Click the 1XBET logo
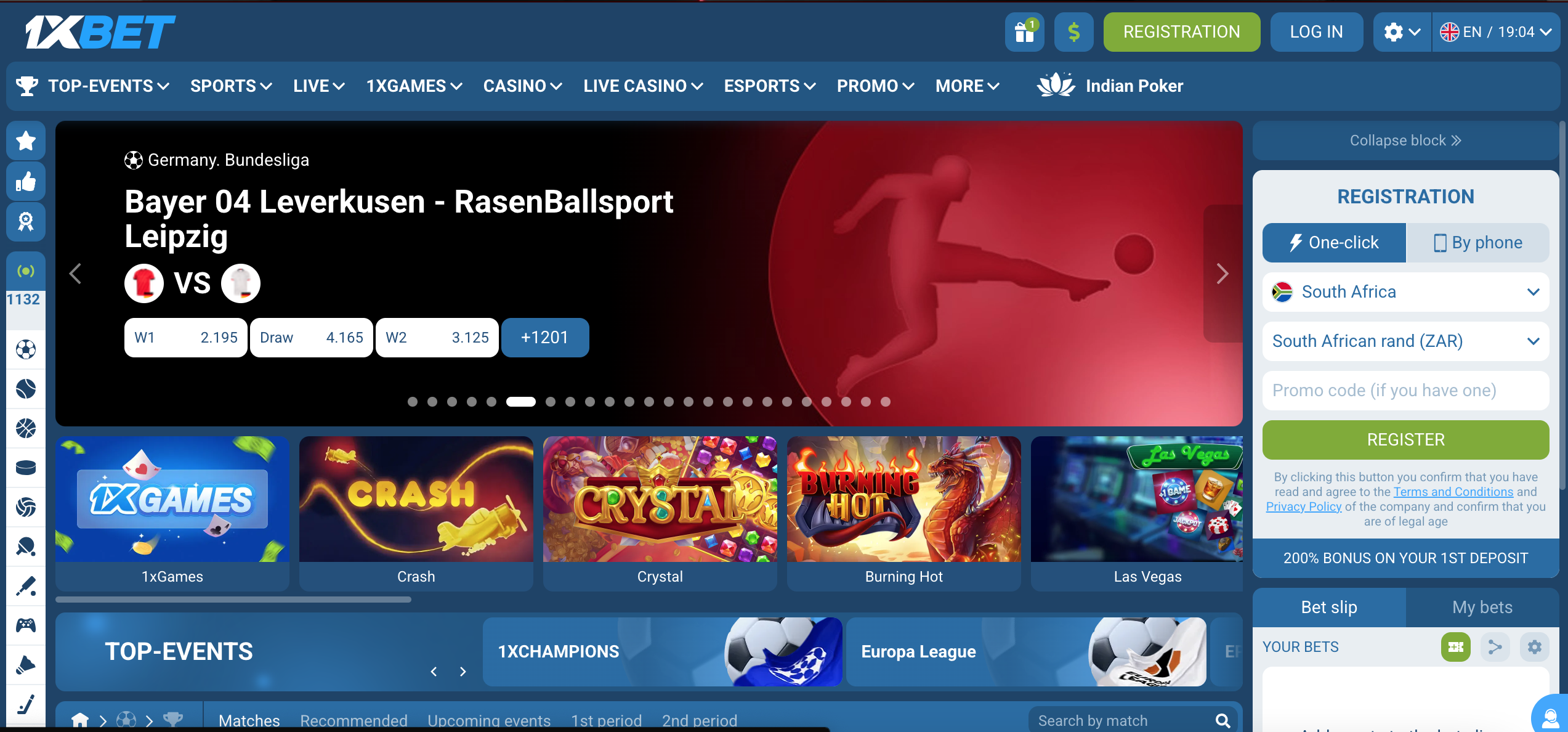The height and width of the screenshot is (732, 1568). [x=100, y=32]
